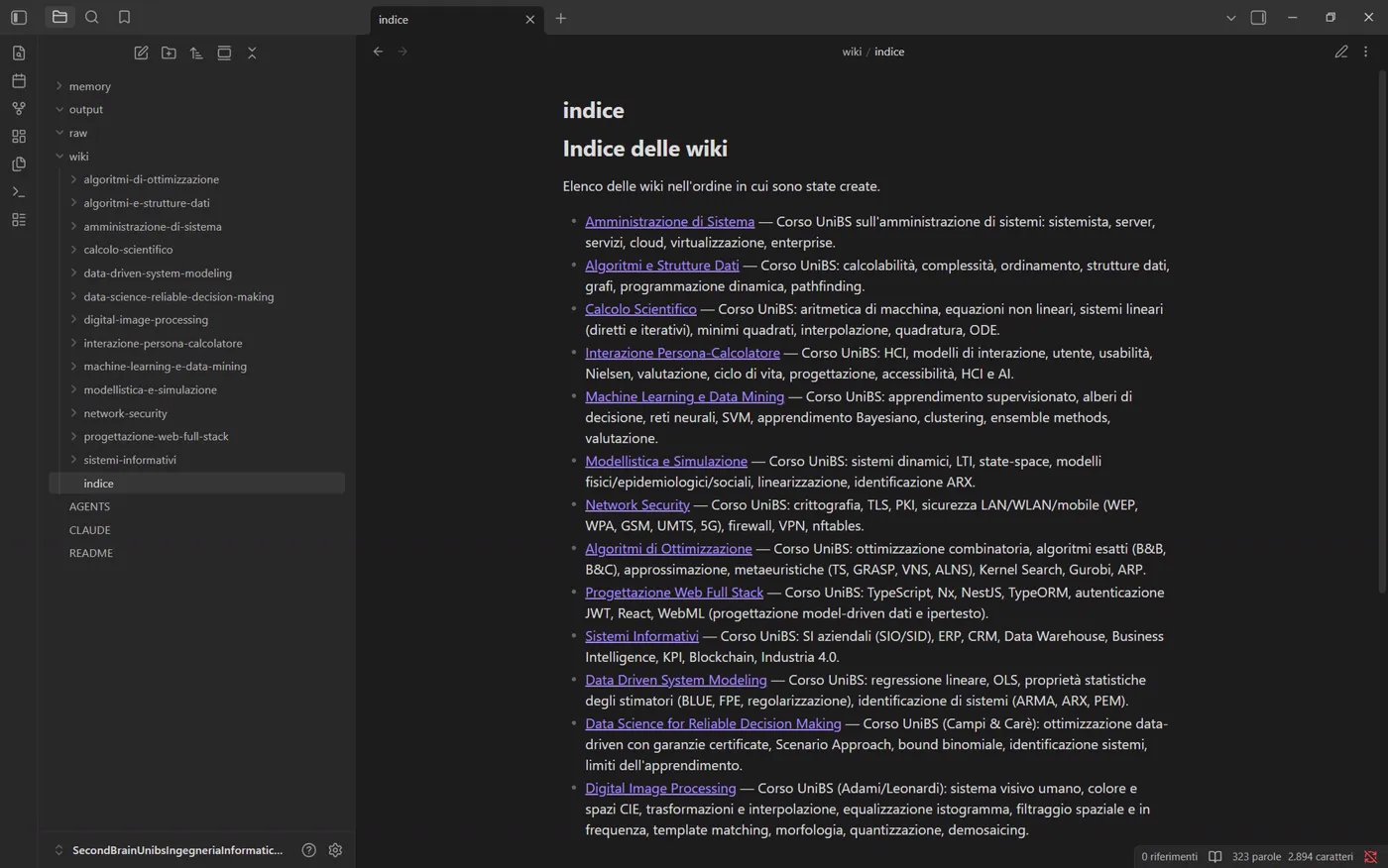
Task: Expand the memory folder chevron
Action: click(x=59, y=86)
